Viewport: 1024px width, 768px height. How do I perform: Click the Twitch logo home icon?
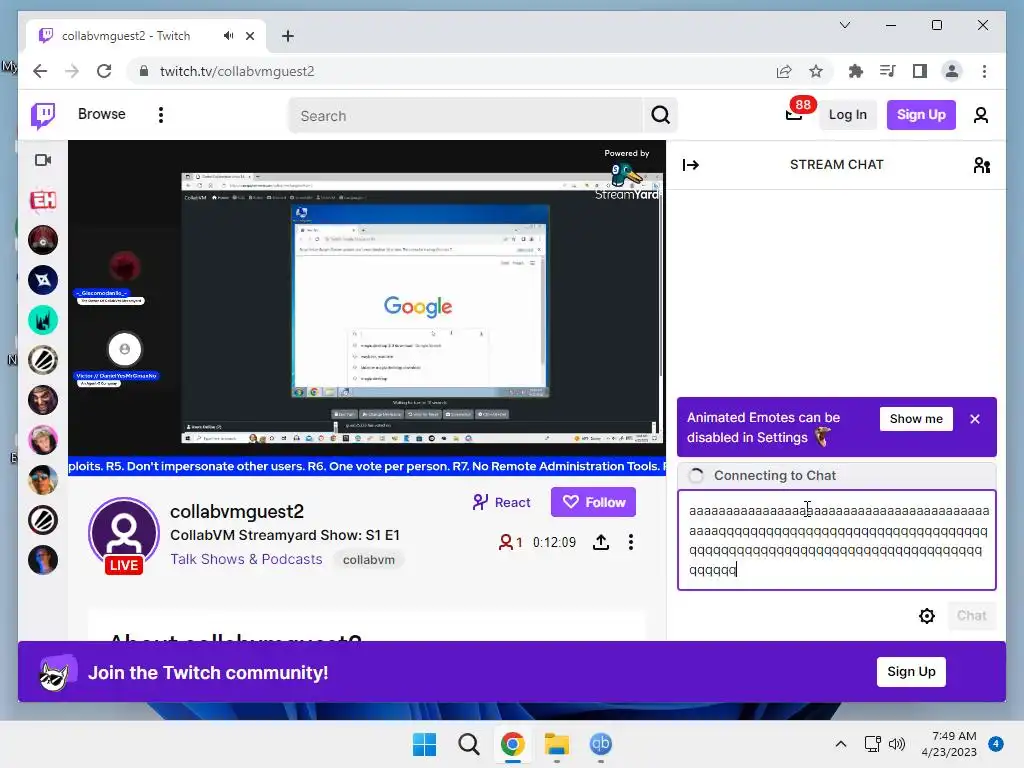(43, 116)
